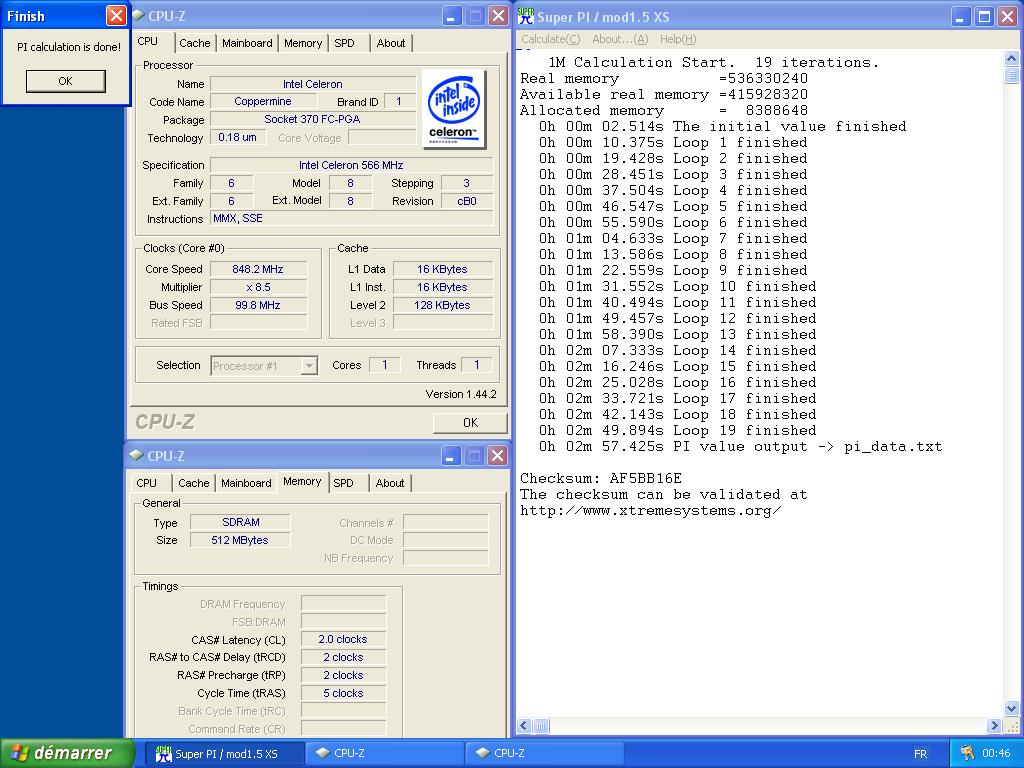The width and height of the screenshot is (1024, 768).
Task: Minimize the Super PI window
Action: tap(960, 17)
